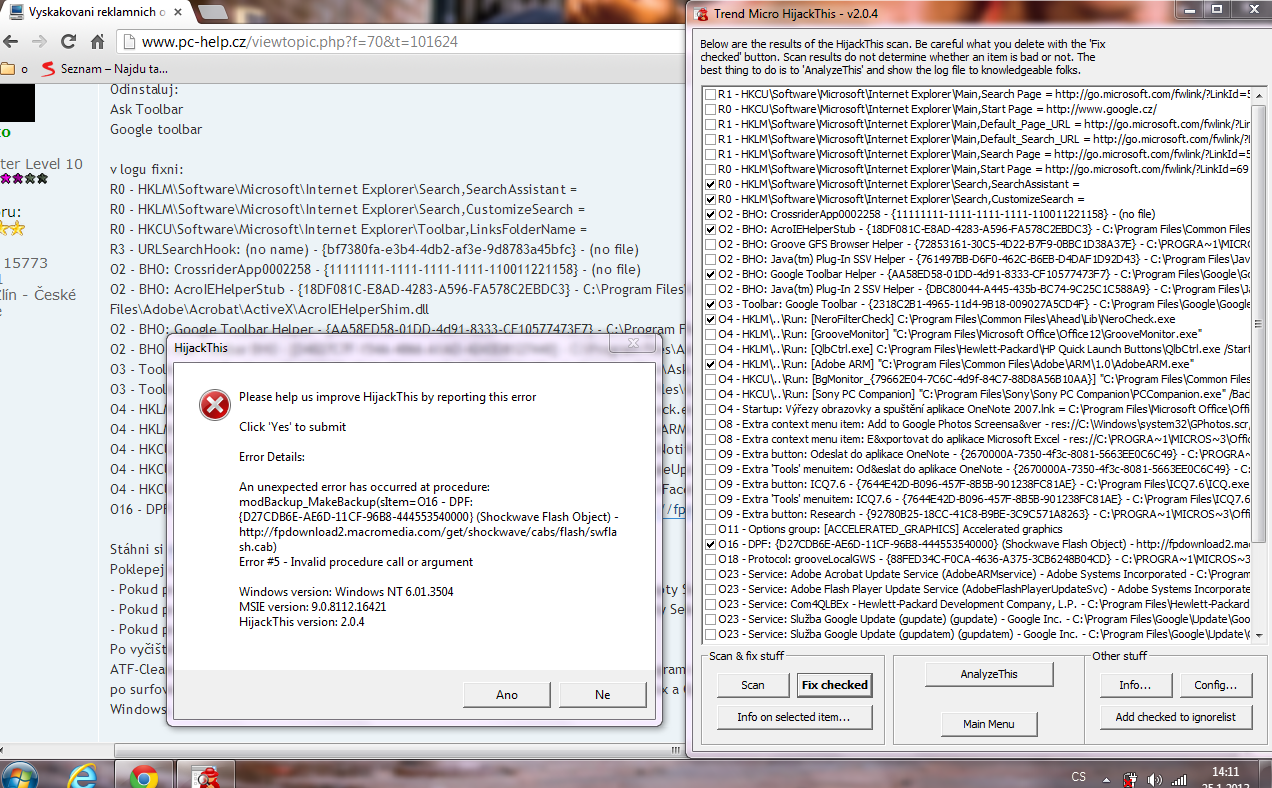Open Internet Explorer from the taskbar
The image size is (1272, 788).
coord(83,775)
